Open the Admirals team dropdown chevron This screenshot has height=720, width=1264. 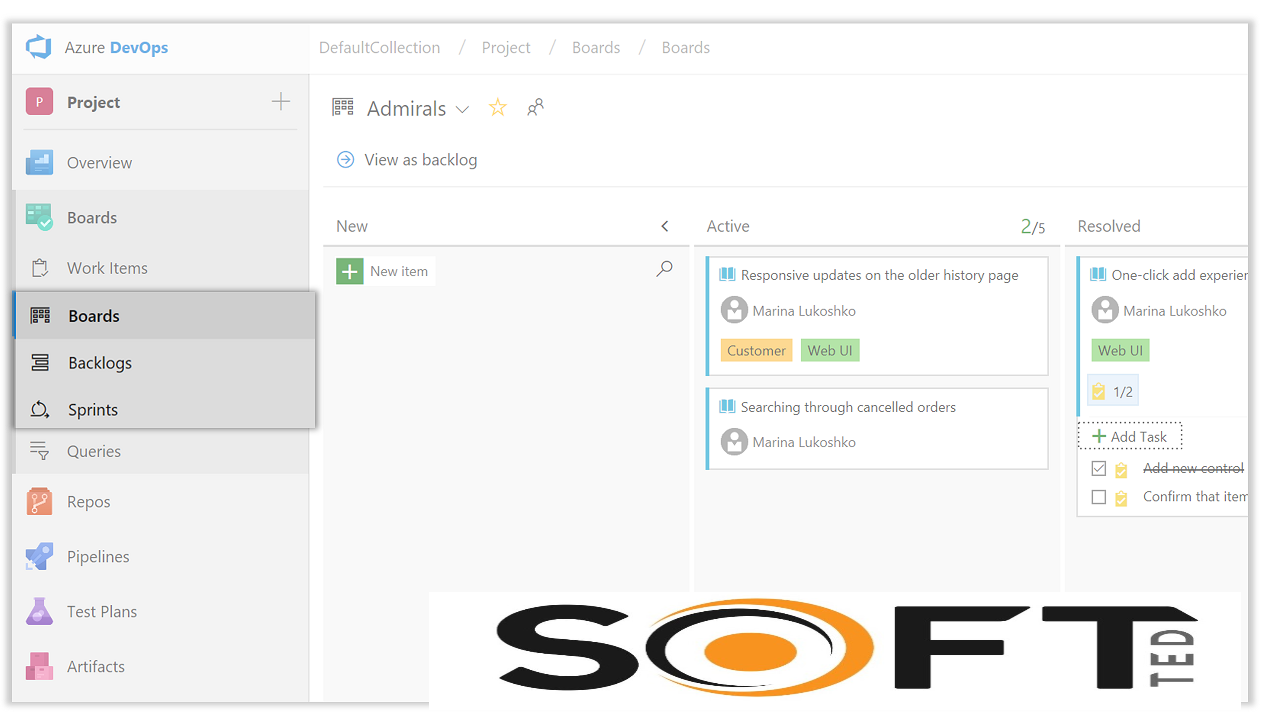(462, 109)
